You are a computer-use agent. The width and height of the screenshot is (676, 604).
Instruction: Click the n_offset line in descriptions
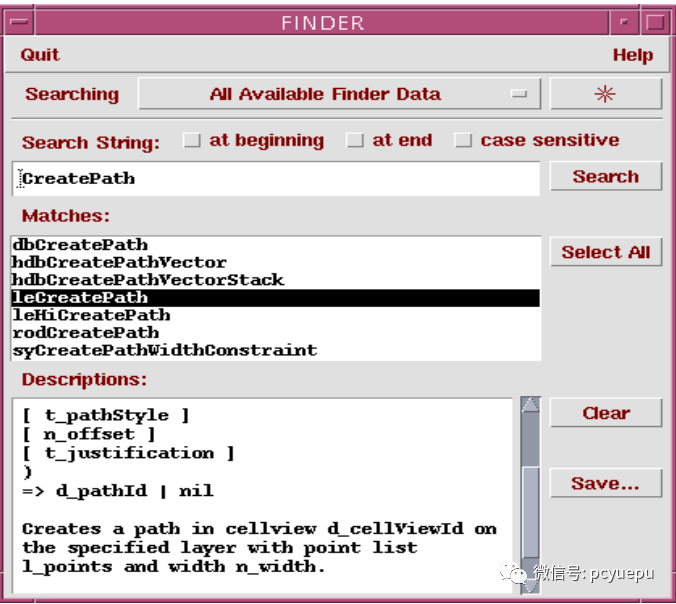pyautogui.click(x=88, y=434)
